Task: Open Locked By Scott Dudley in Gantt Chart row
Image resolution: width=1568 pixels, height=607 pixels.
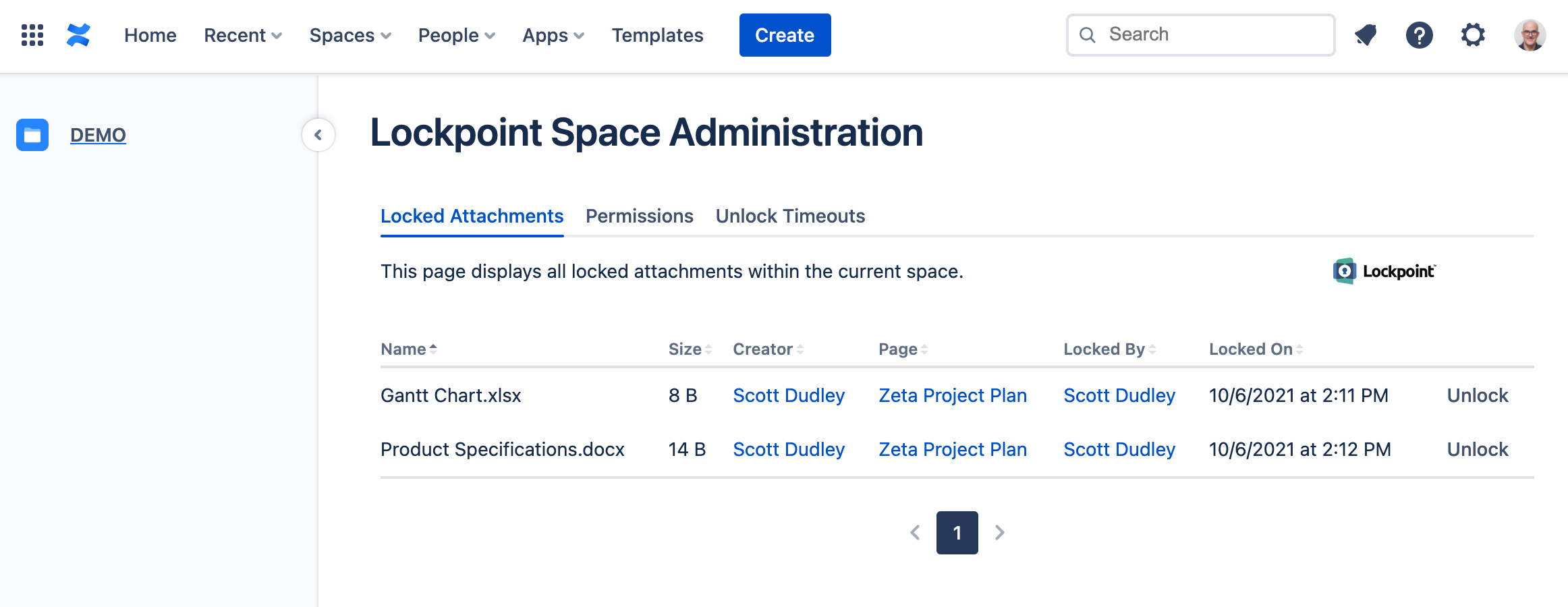Action: 1119,395
